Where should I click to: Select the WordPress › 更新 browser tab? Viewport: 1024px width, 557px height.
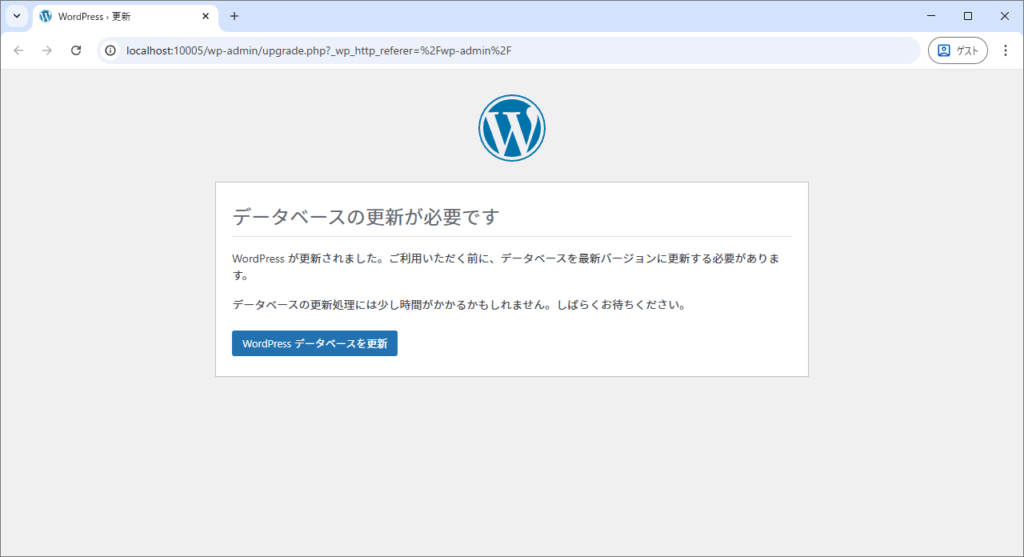pos(120,17)
